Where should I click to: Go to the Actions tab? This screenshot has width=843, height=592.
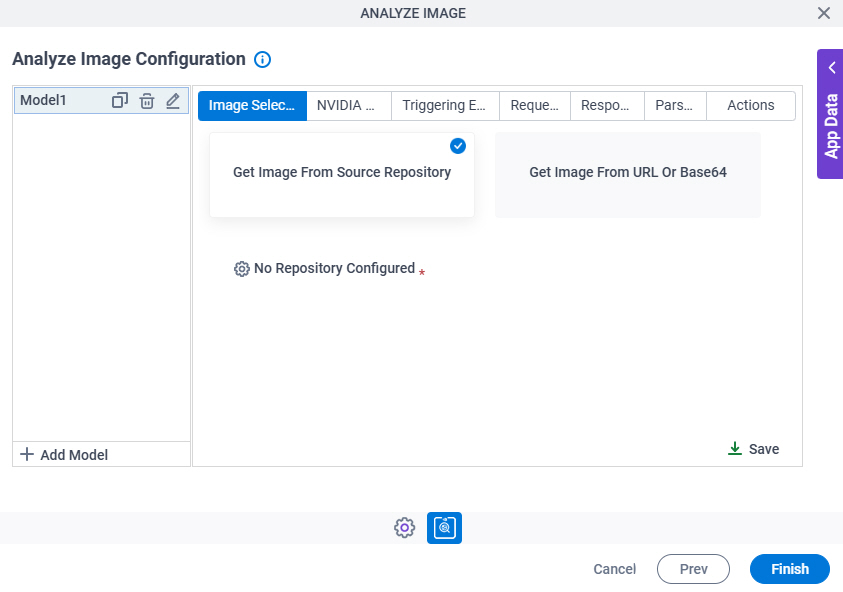(x=751, y=105)
